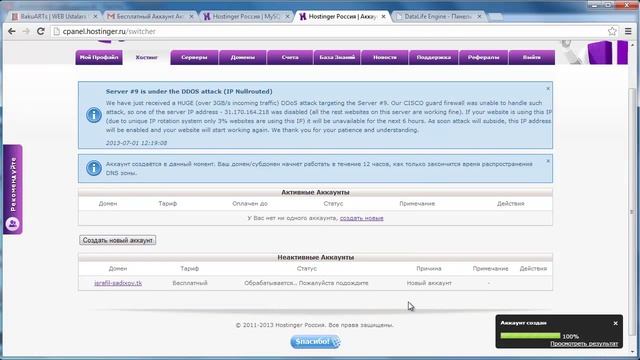Click the browser forward arrow

(x=26, y=31)
